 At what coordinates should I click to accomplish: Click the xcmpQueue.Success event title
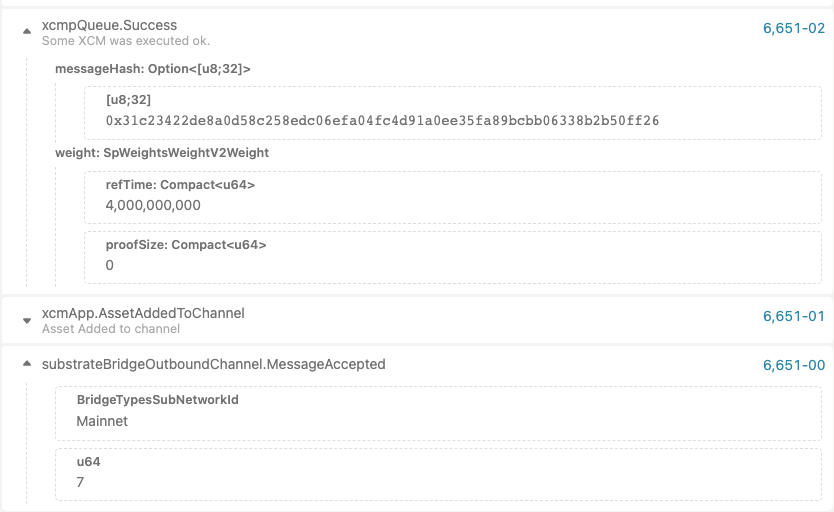pos(110,25)
